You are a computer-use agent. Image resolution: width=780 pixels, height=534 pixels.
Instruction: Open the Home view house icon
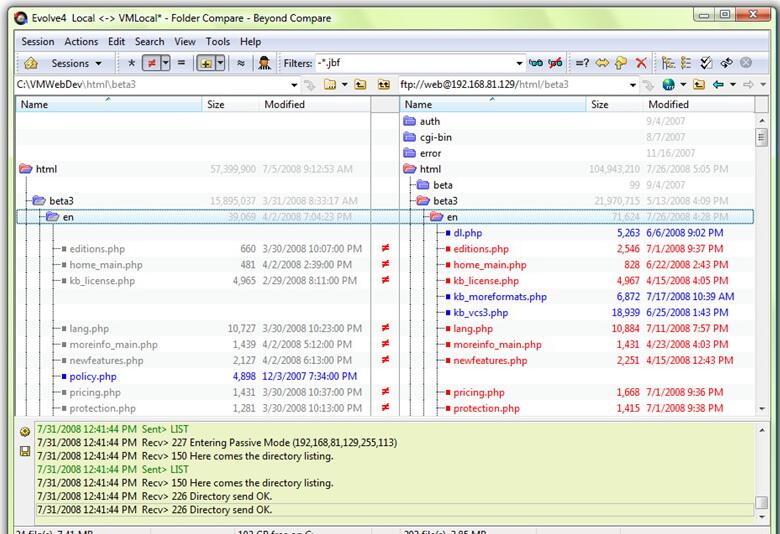tap(31, 63)
